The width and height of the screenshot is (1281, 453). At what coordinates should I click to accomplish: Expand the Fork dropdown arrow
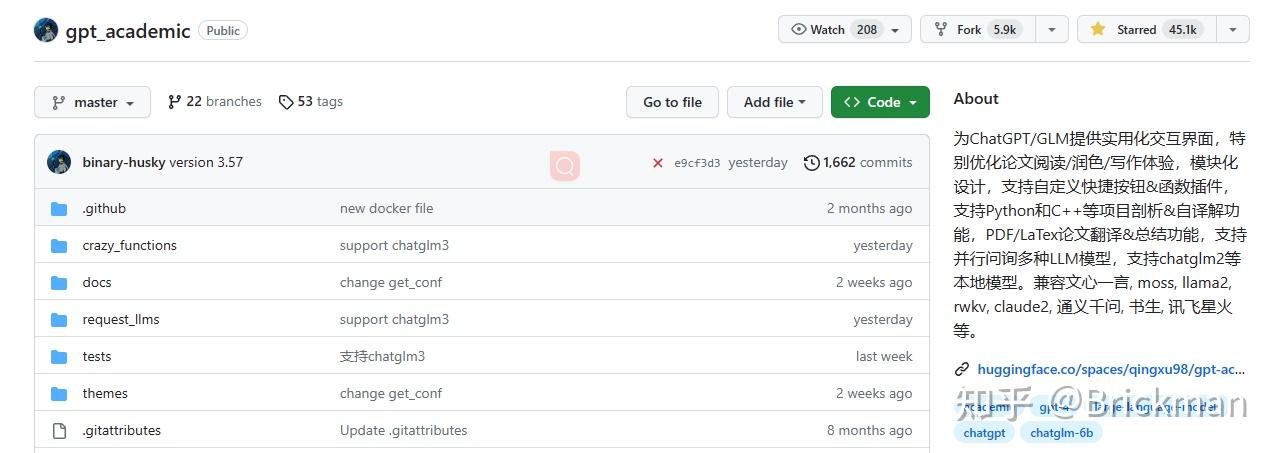1052,30
